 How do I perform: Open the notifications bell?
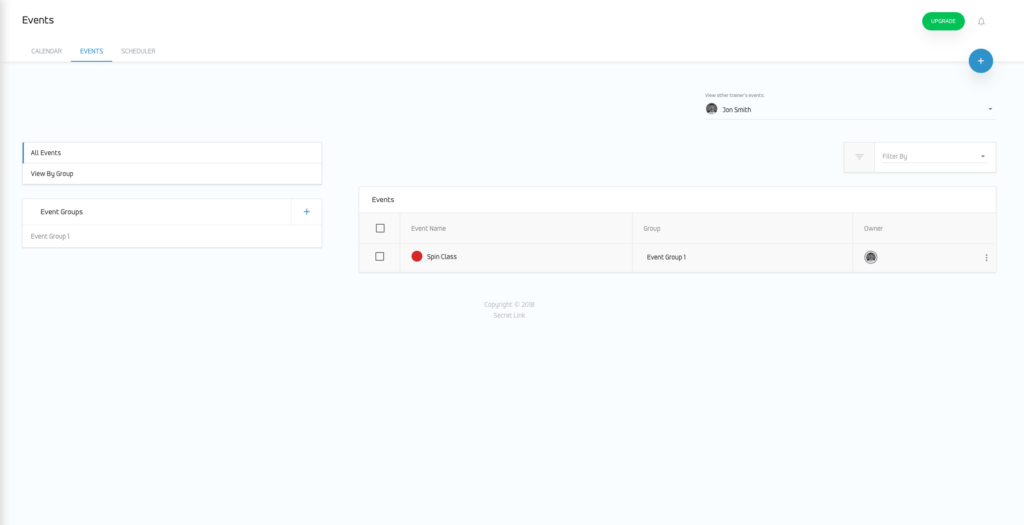[981, 22]
